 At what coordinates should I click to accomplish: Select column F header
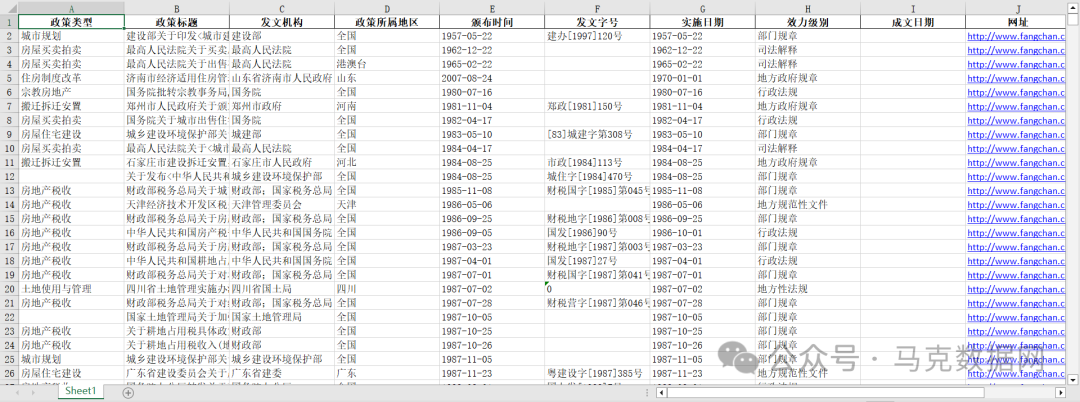597,8
